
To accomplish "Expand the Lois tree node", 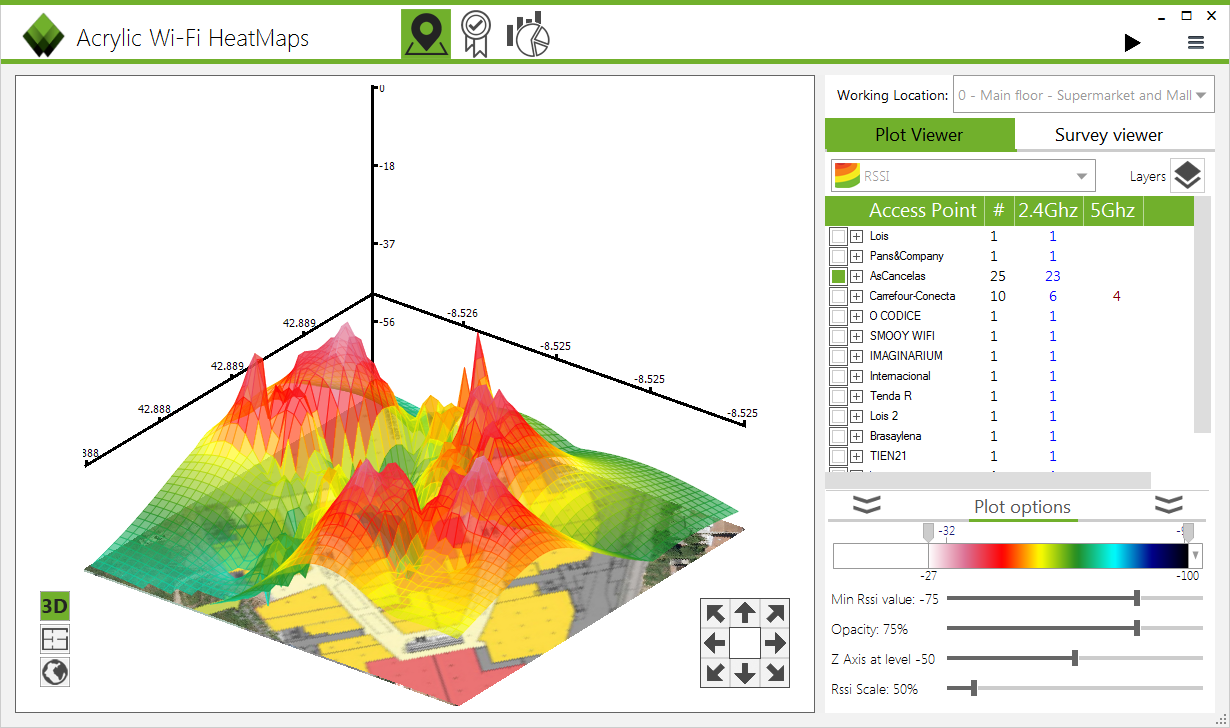I will 857,236.
